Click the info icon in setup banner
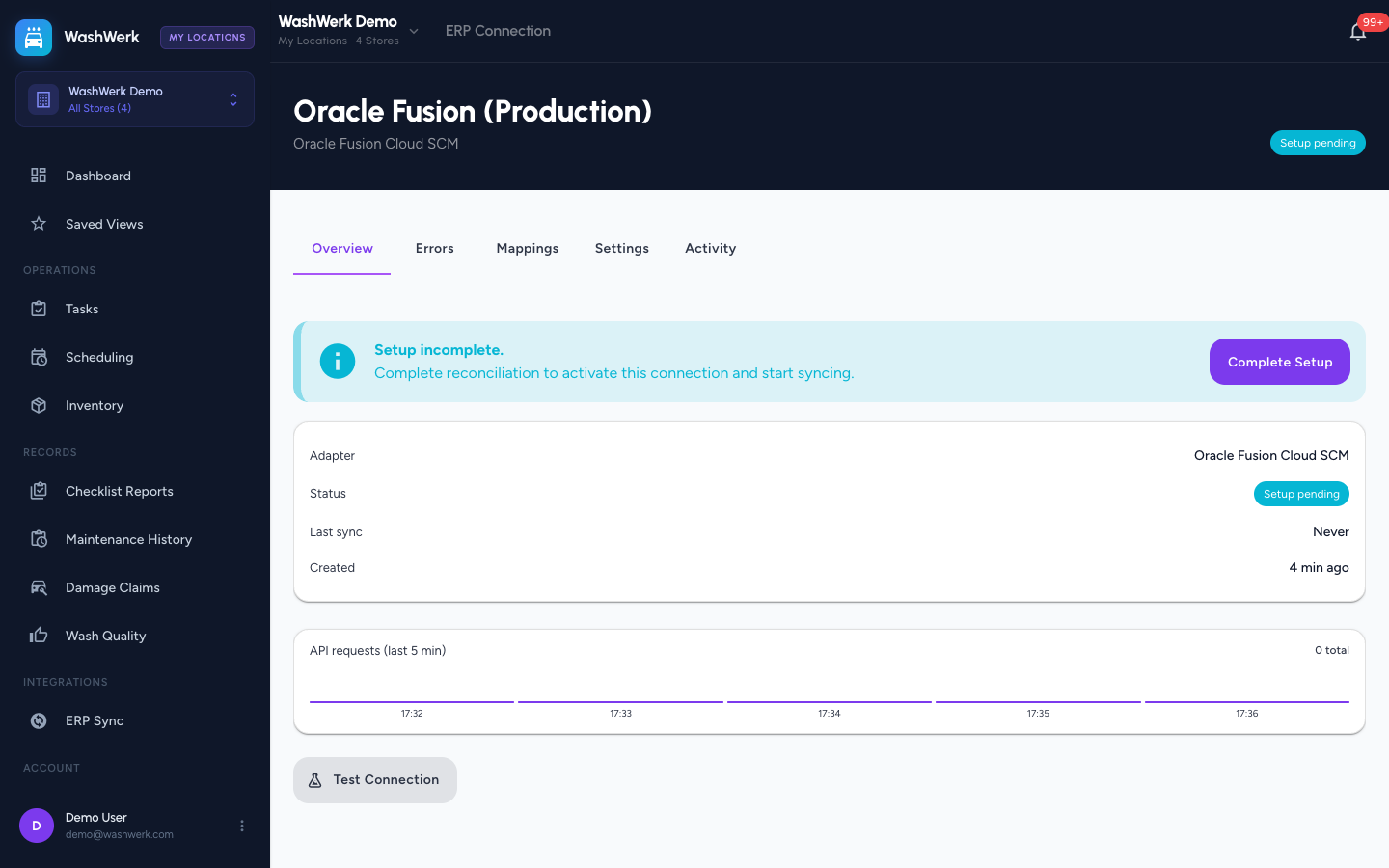The height and width of the screenshot is (868, 1389). click(x=338, y=362)
